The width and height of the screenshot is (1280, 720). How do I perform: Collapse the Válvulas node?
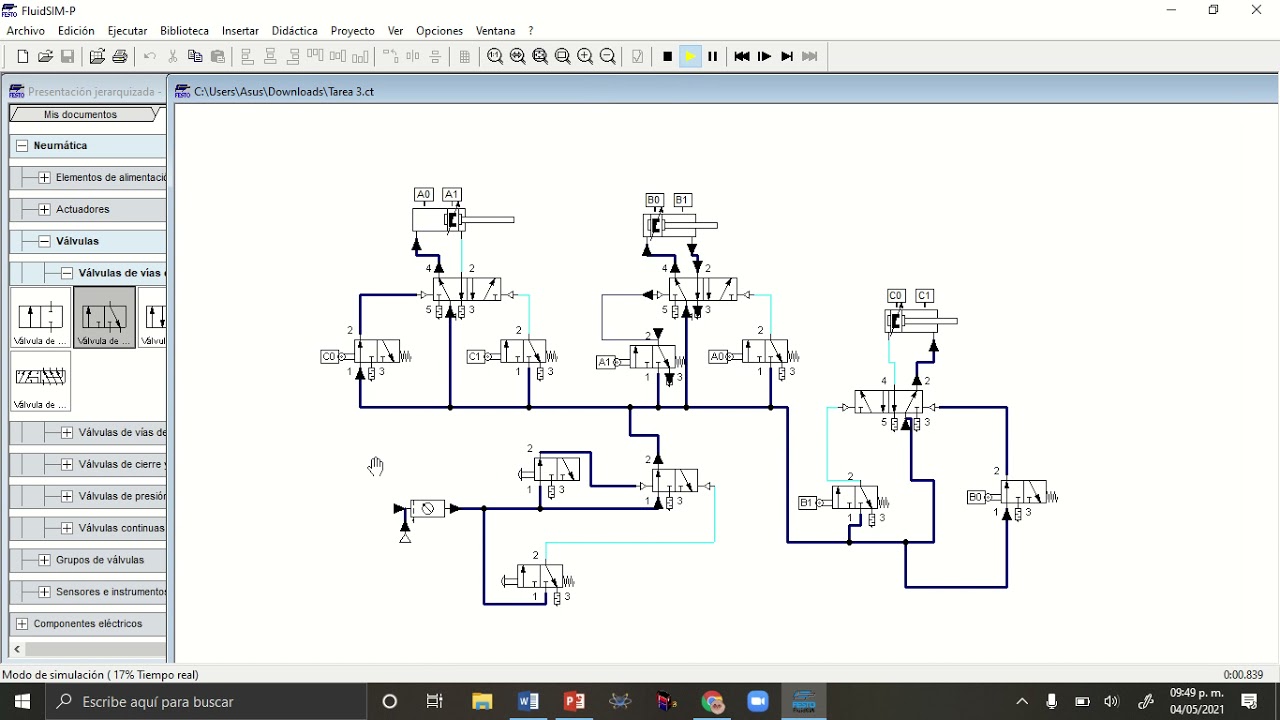(x=44, y=241)
